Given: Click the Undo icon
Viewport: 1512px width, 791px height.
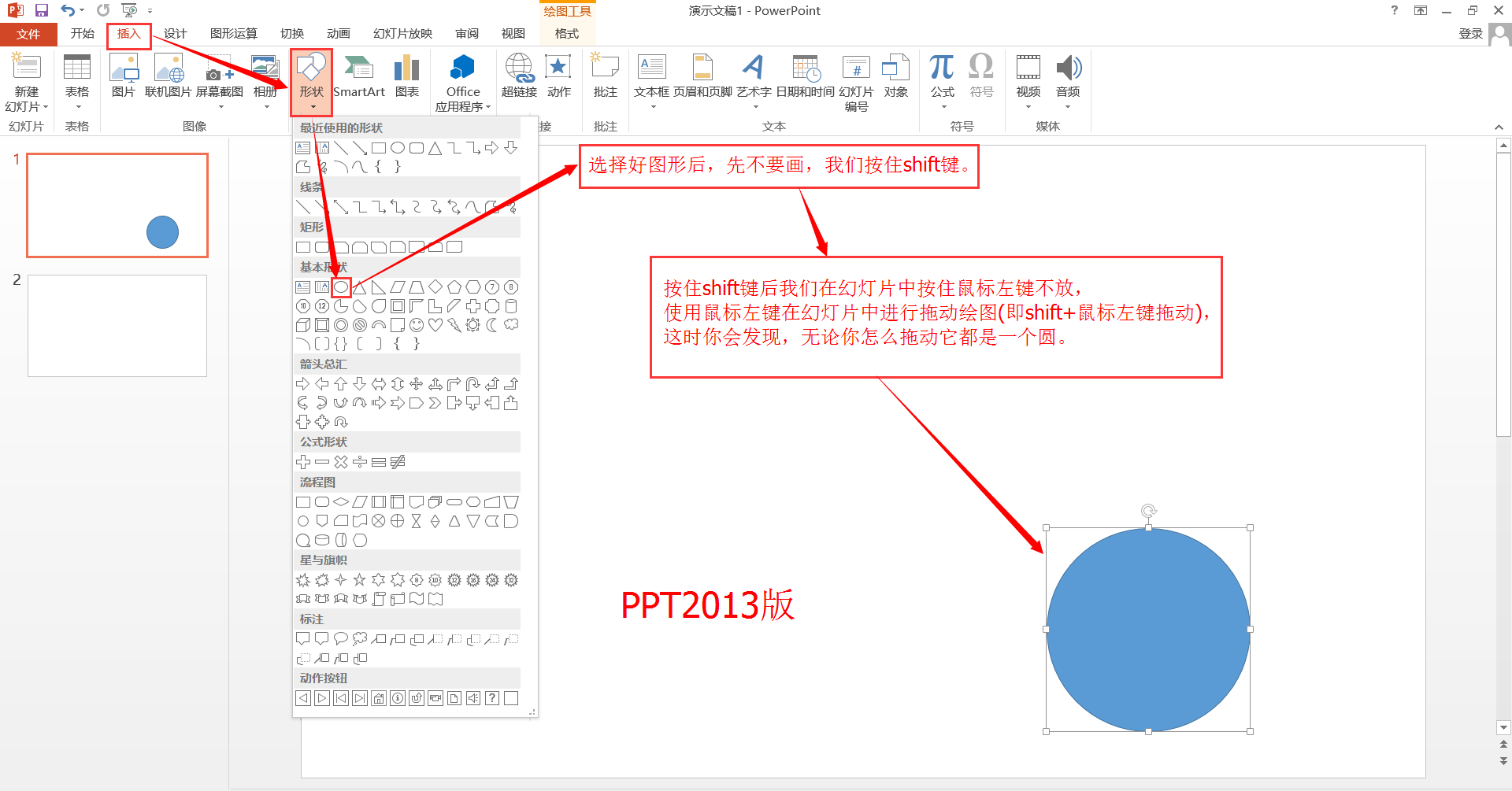Looking at the screenshot, I should (x=69, y=10).
